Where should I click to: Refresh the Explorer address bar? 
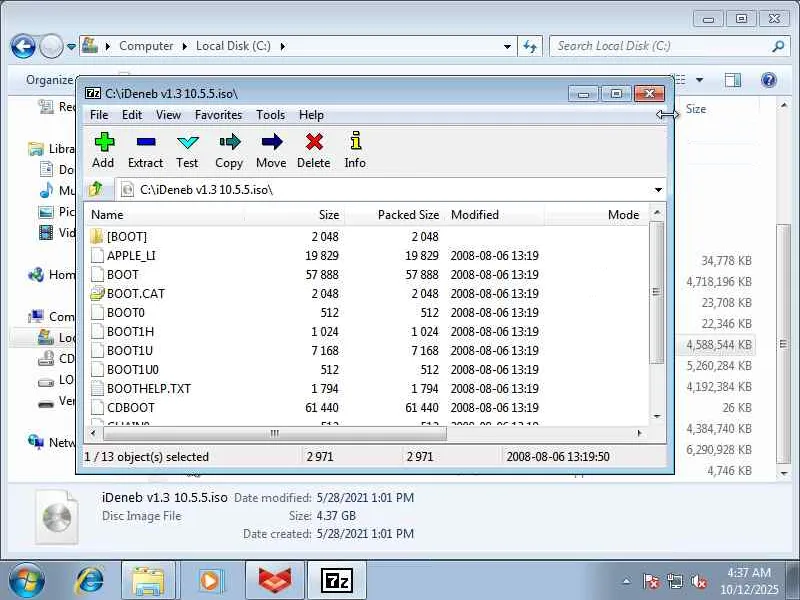tap(530, 46)
